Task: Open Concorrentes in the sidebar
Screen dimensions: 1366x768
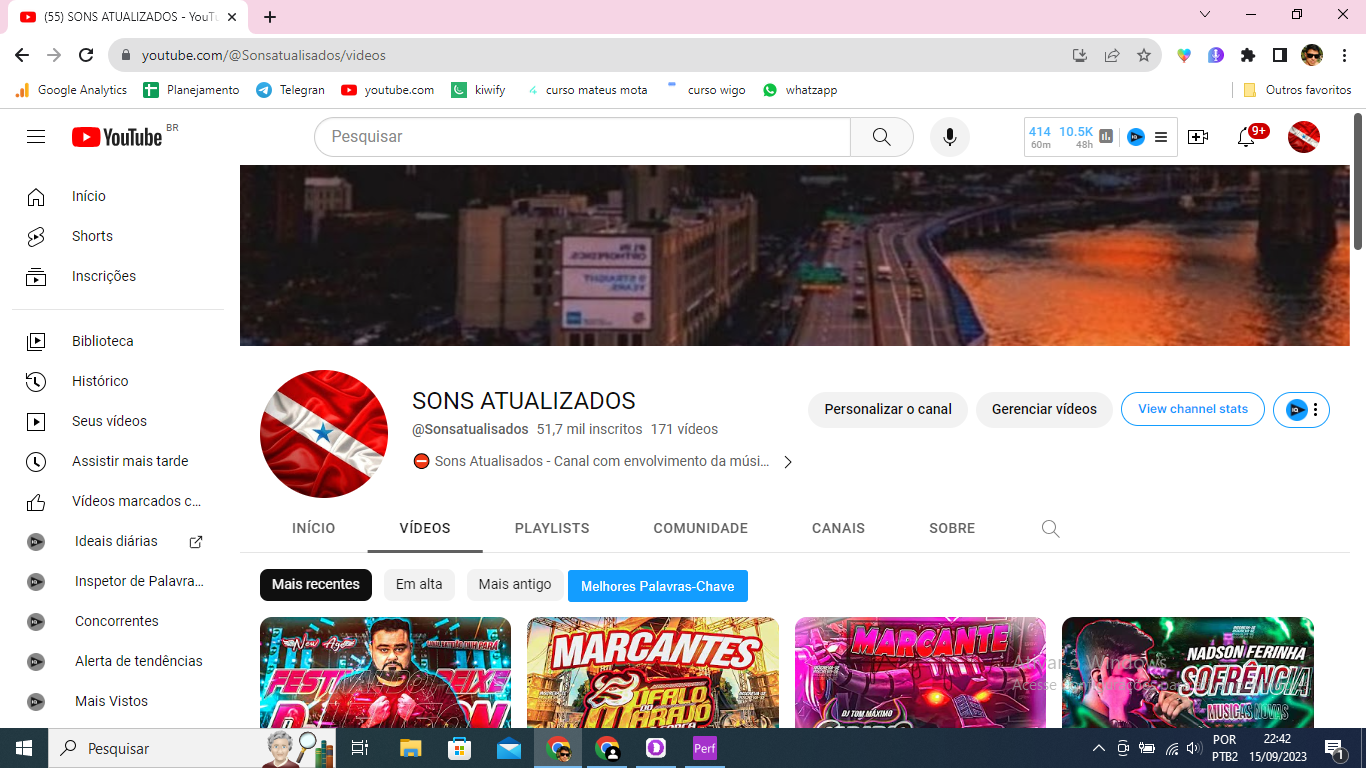Action: (118, 621)
